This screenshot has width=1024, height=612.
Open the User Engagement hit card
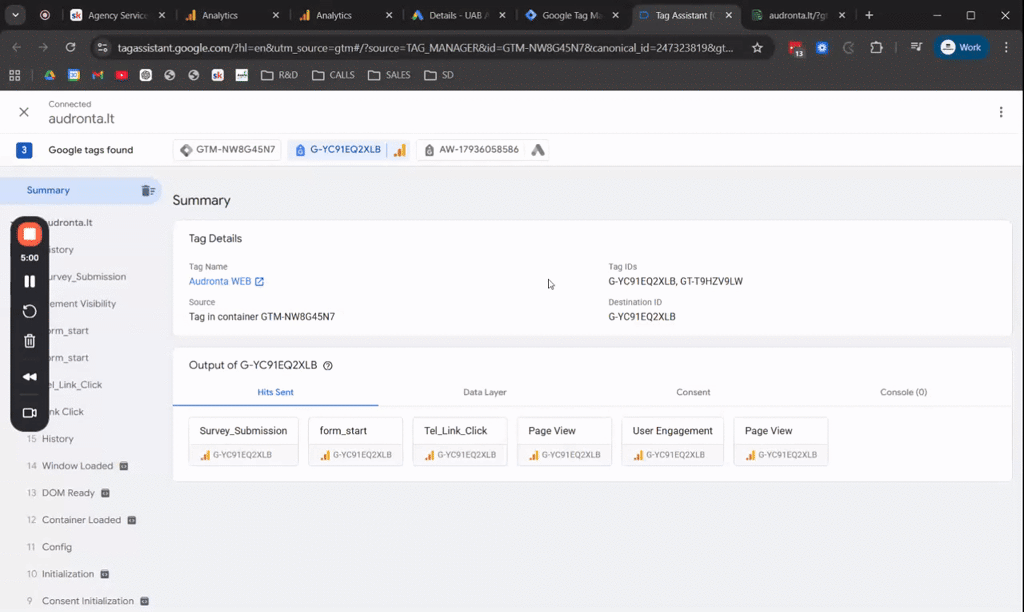(672, 442)
